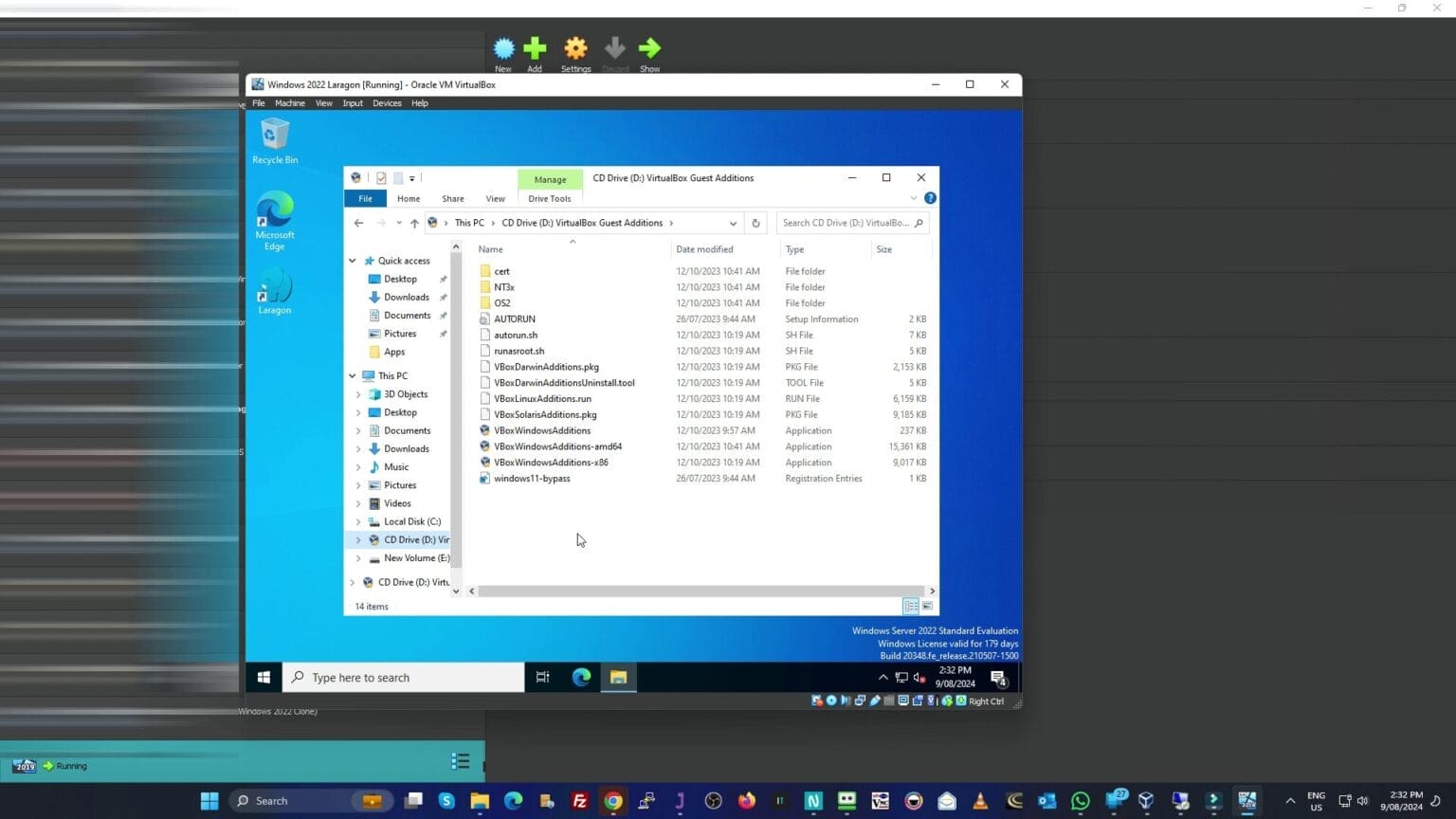This screenshot has width=1456, height=819.
Task: Open Notion from the taskbar
Action: [812, 801]
